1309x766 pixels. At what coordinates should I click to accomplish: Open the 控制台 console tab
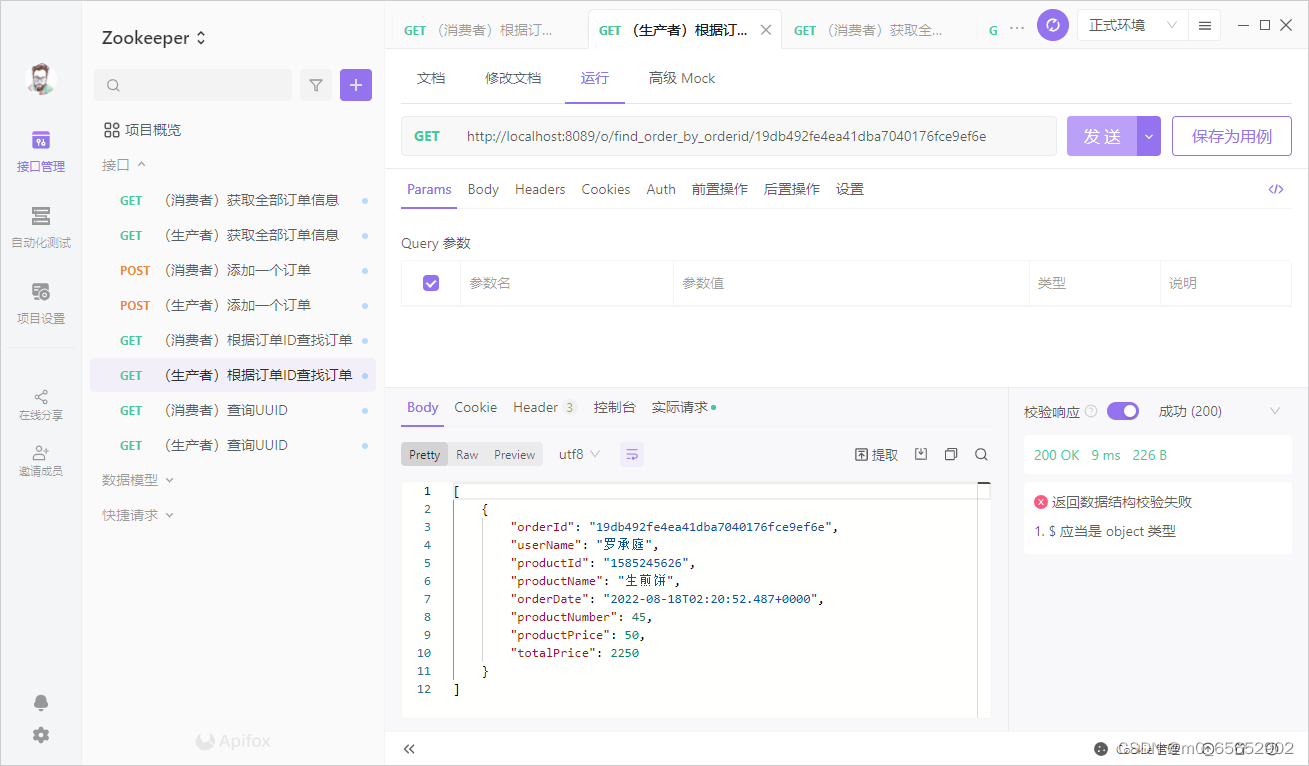614,407
